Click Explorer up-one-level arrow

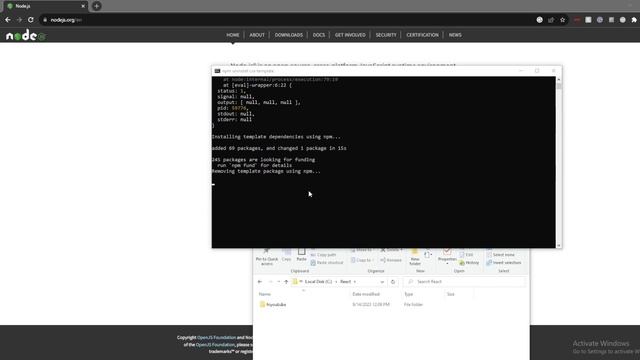click(286, 282)
